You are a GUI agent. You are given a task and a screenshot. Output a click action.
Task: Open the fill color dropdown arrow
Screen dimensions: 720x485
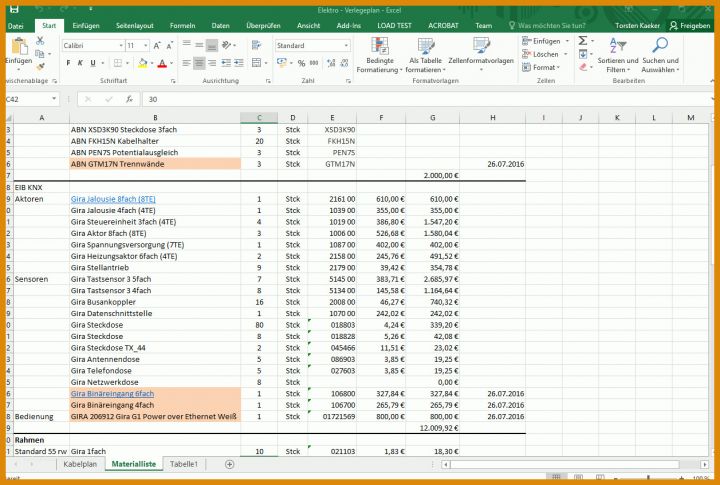(x=151, y=63)
